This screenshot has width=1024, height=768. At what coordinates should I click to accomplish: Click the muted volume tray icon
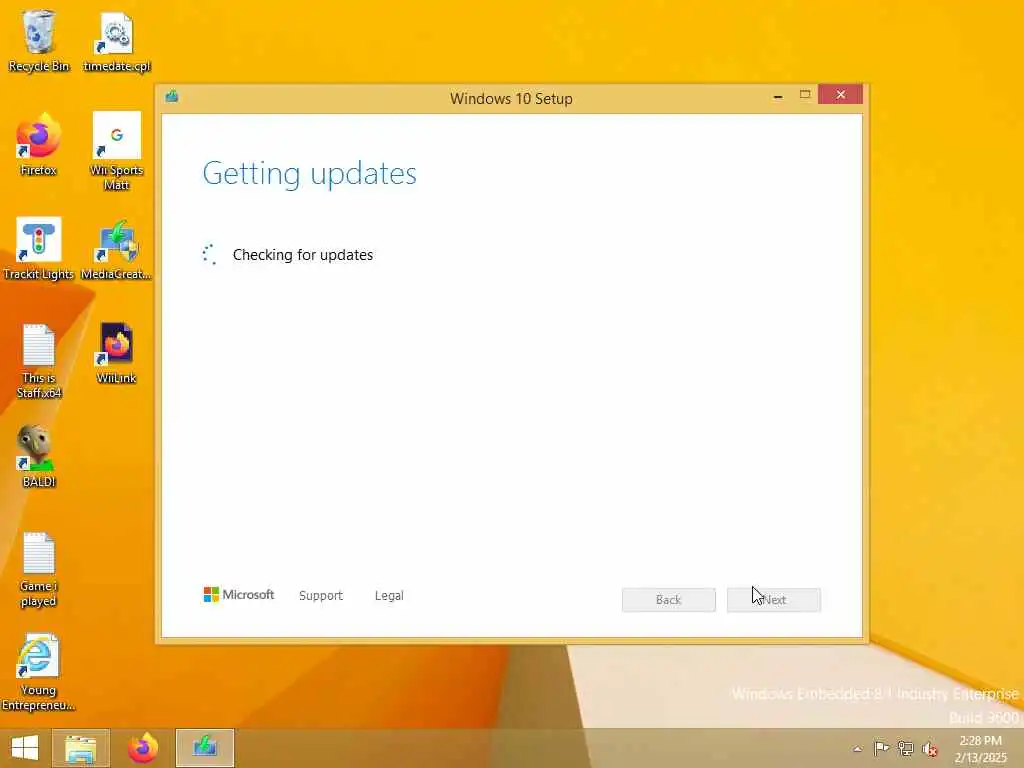point(929,748)
